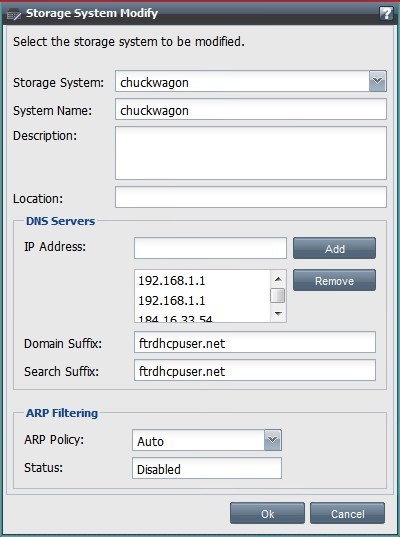Click the Domain Suffix field

pyautogui.click(x=255, y=342)
